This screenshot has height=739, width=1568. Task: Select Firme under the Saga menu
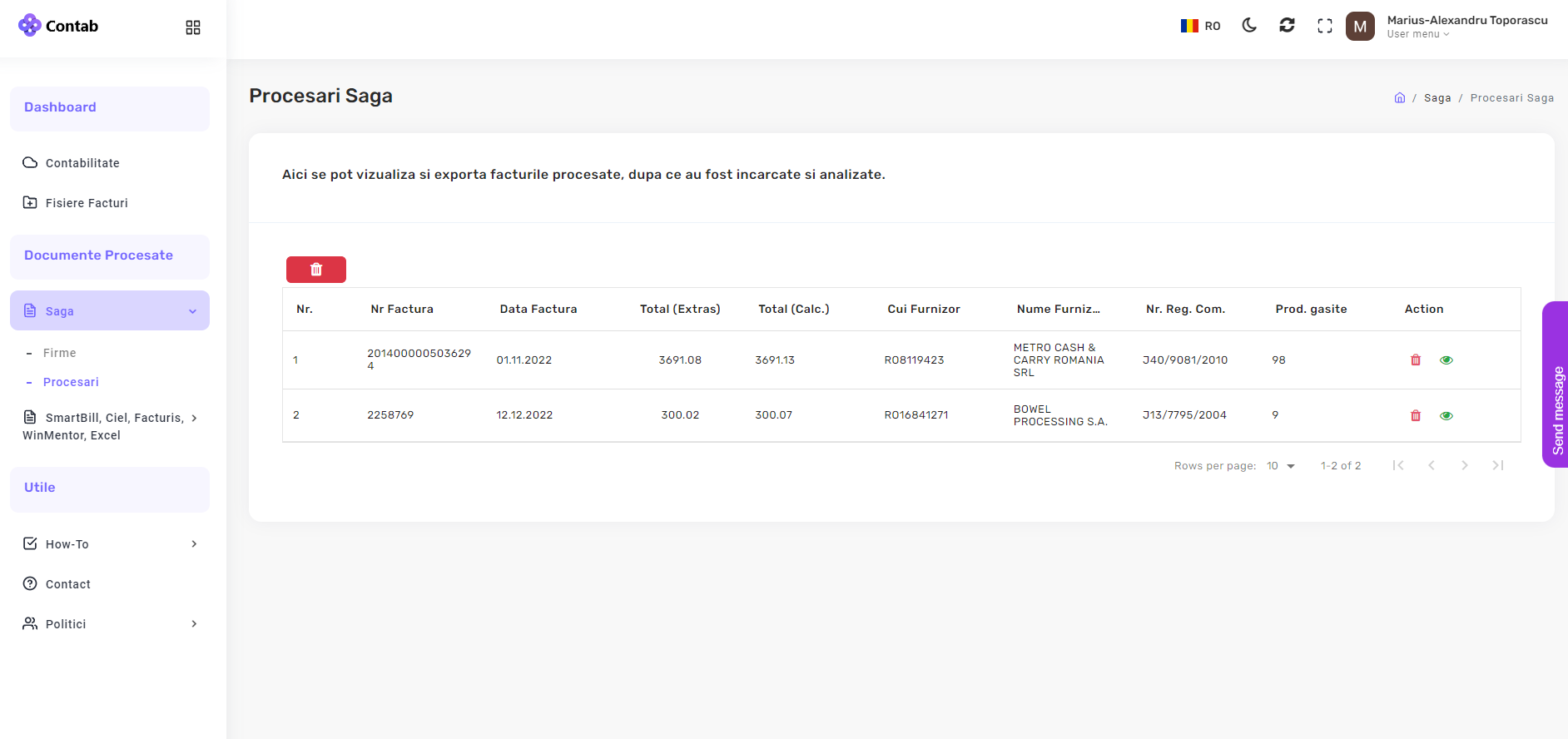[x=60, y=353]
